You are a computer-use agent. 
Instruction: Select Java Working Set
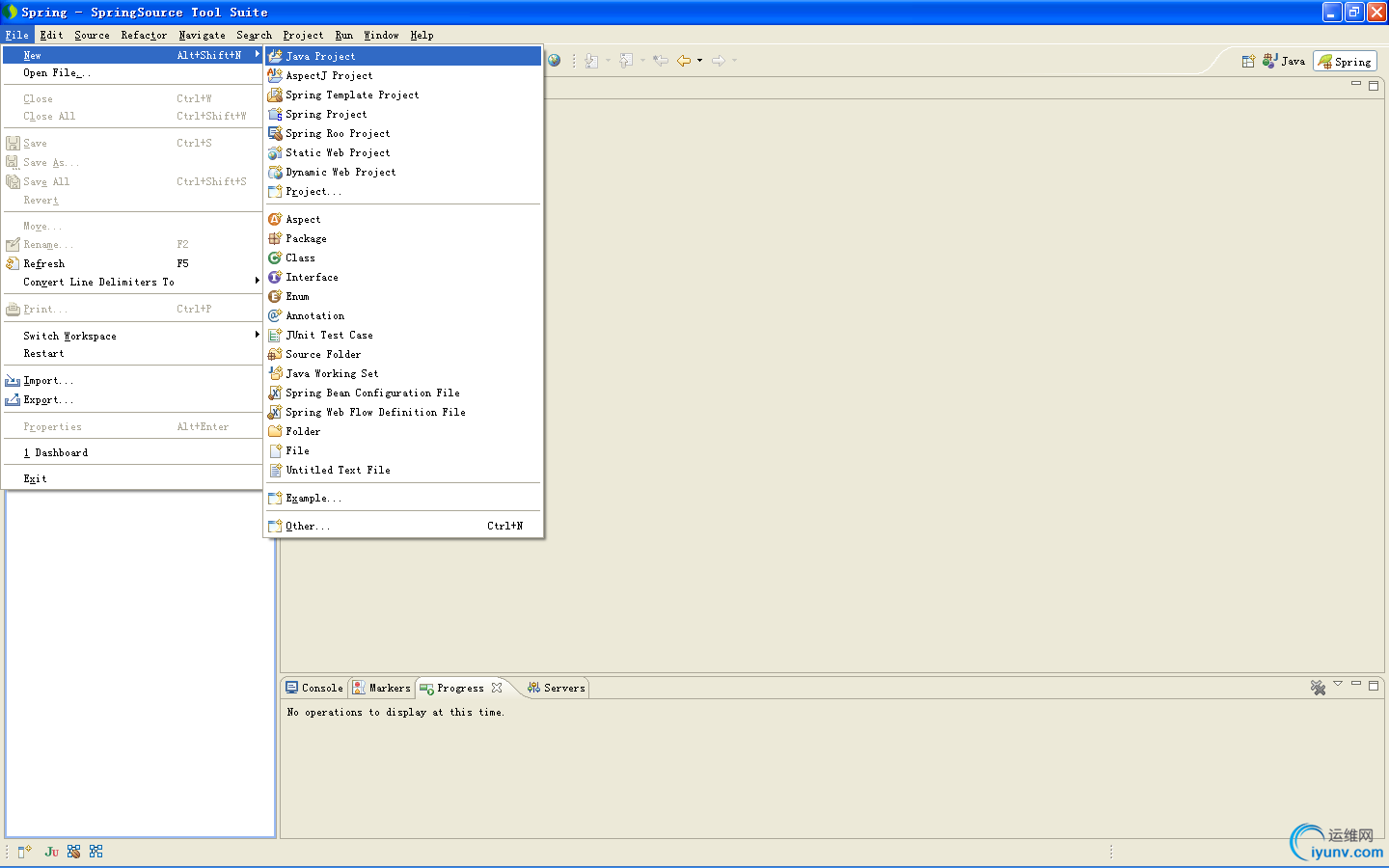(403, 373)
